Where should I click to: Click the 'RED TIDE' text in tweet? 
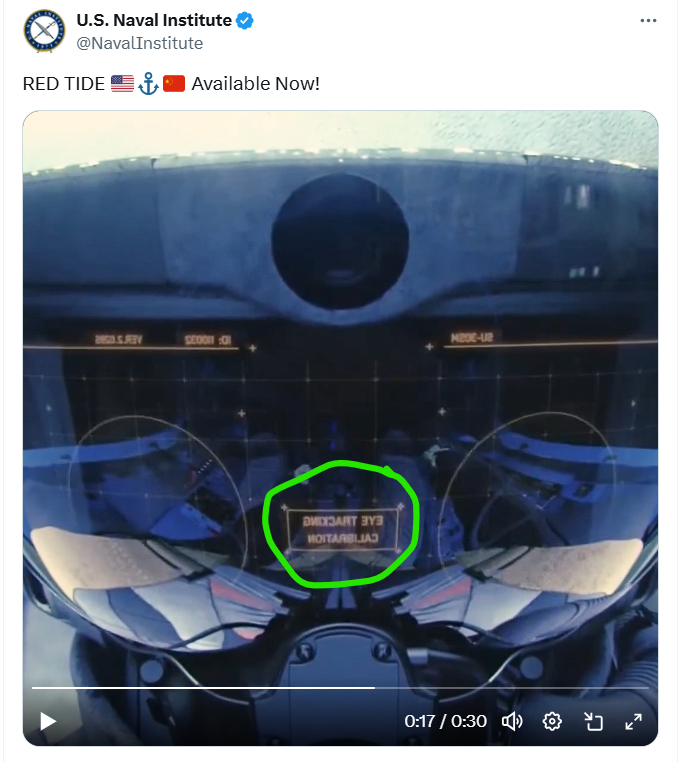tap(64, 84)
